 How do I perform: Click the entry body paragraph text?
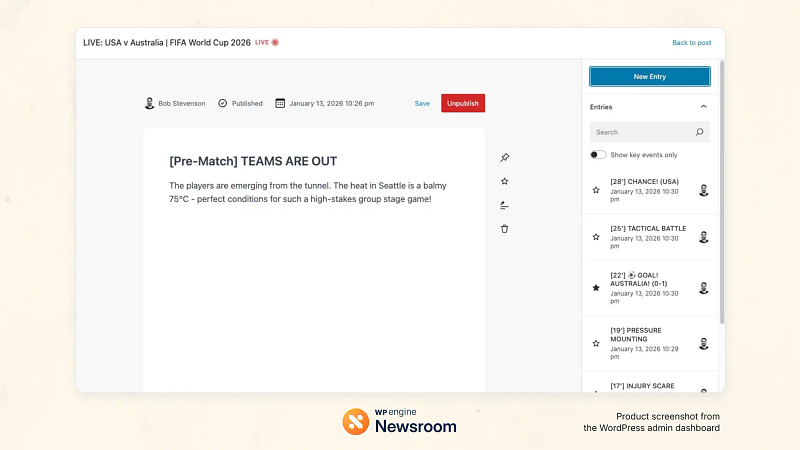coord(308,192)
